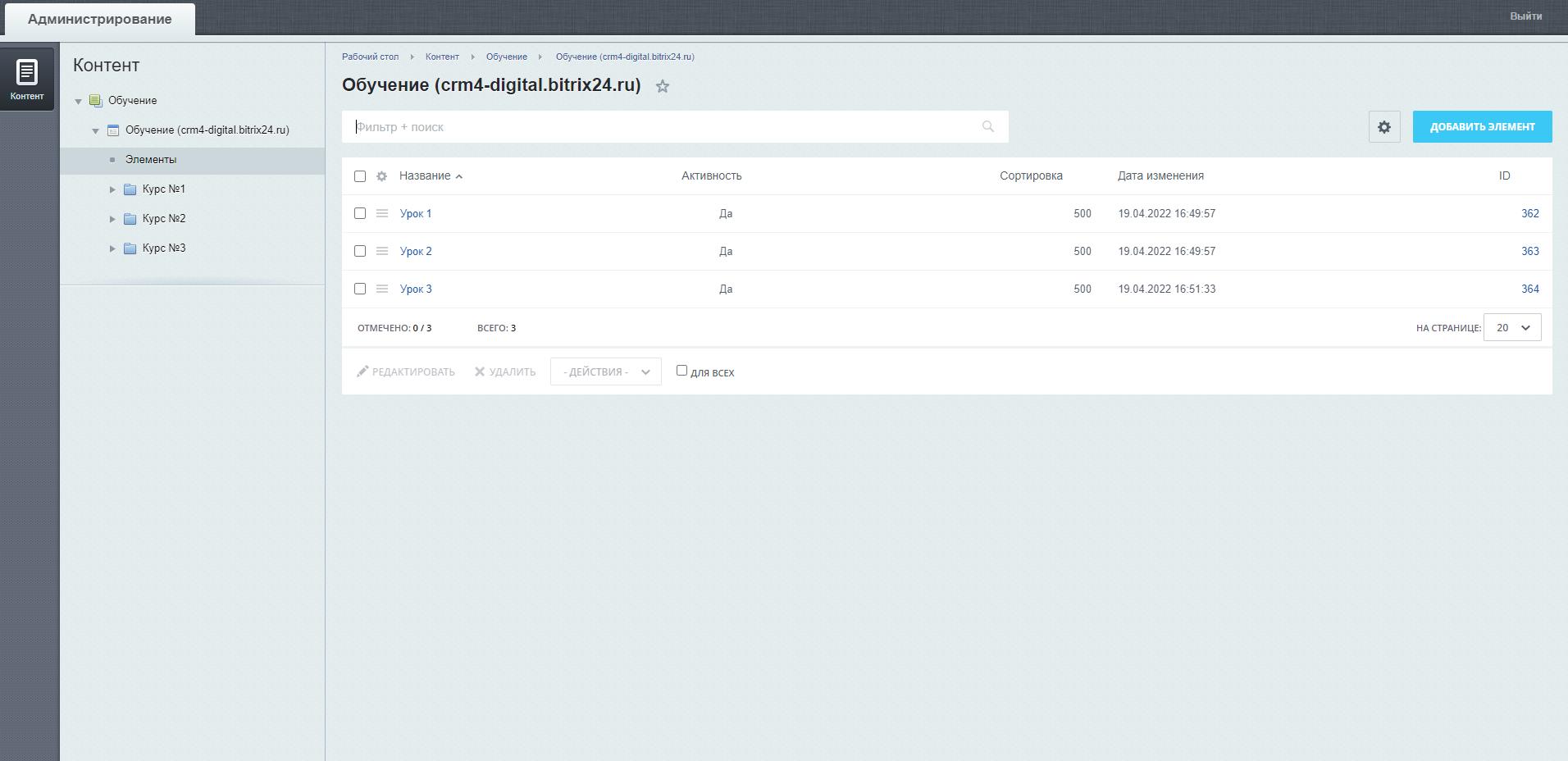The height and width of the screenshot is (761, 1568).
Task: Open the Урок 3 element link
Action: tap(416, 289)
